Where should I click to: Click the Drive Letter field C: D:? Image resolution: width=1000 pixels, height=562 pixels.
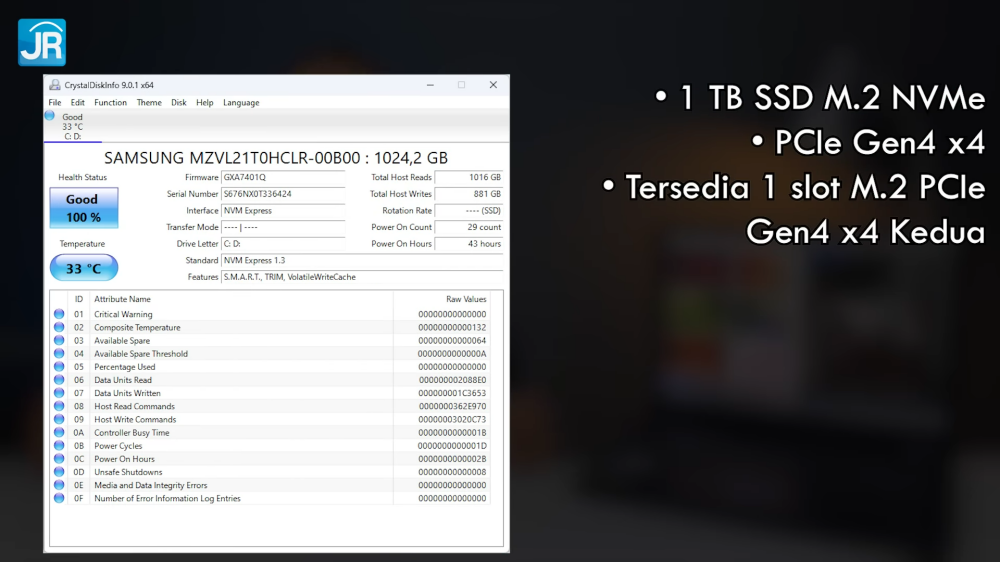(x=283, y=244)
